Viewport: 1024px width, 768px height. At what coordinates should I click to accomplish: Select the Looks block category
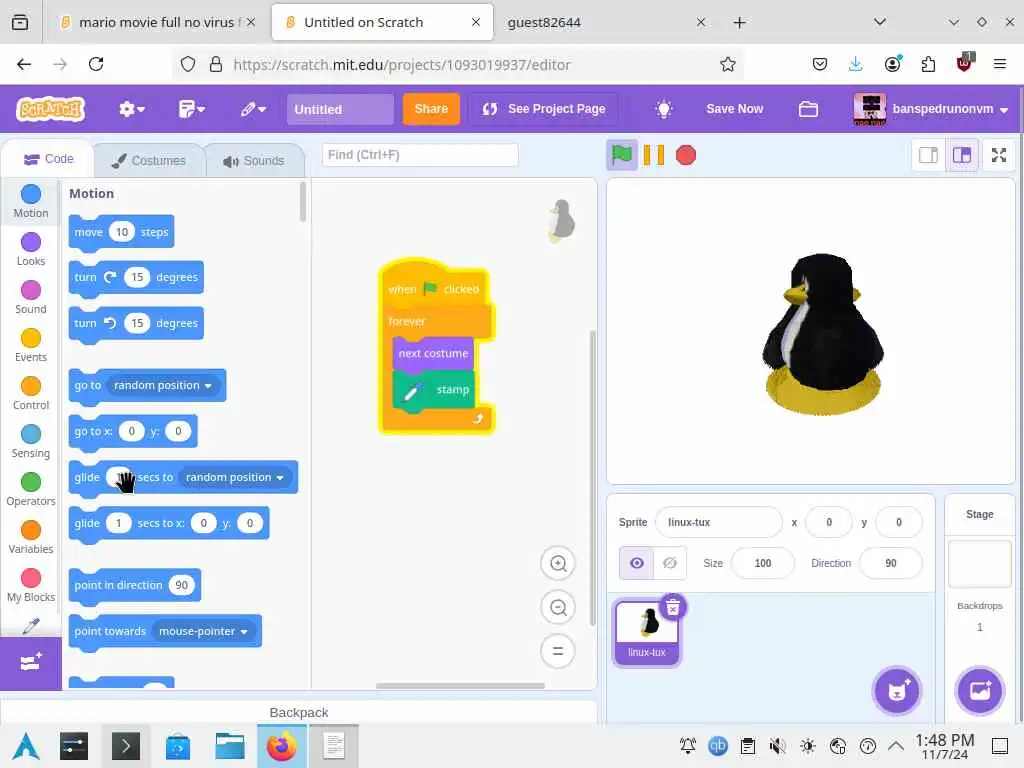point(31,249)
